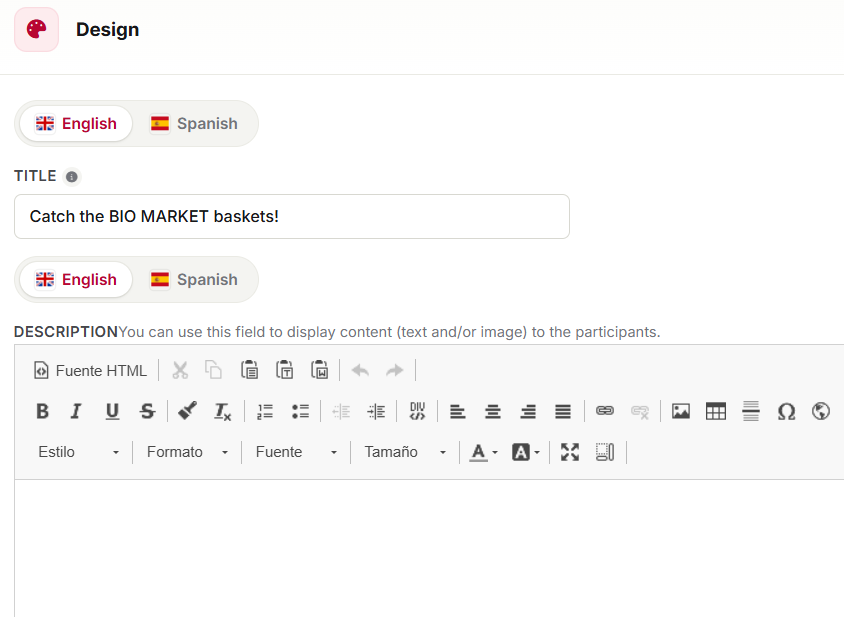Click the Special Character omega icon
844x617 pixels.
786,412
